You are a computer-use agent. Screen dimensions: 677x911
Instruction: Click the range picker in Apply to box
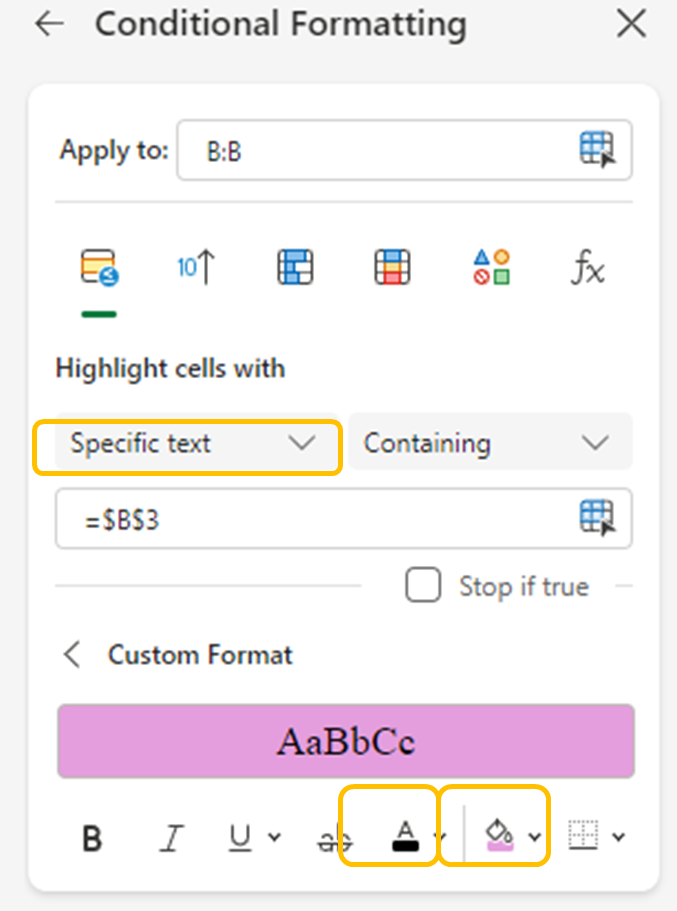click(596, 150)
